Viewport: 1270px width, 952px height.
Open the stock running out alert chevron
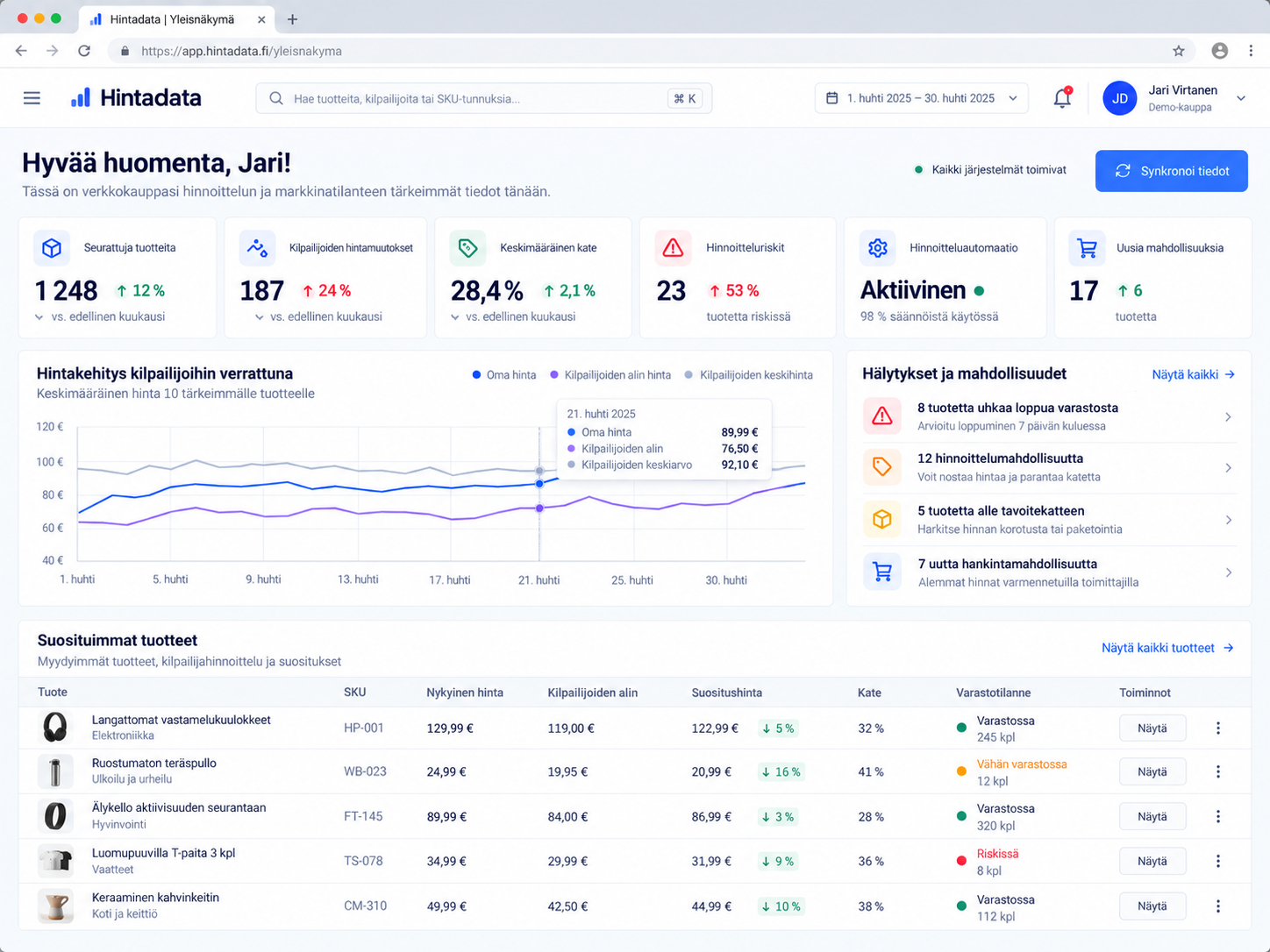tap(1228, 417)
